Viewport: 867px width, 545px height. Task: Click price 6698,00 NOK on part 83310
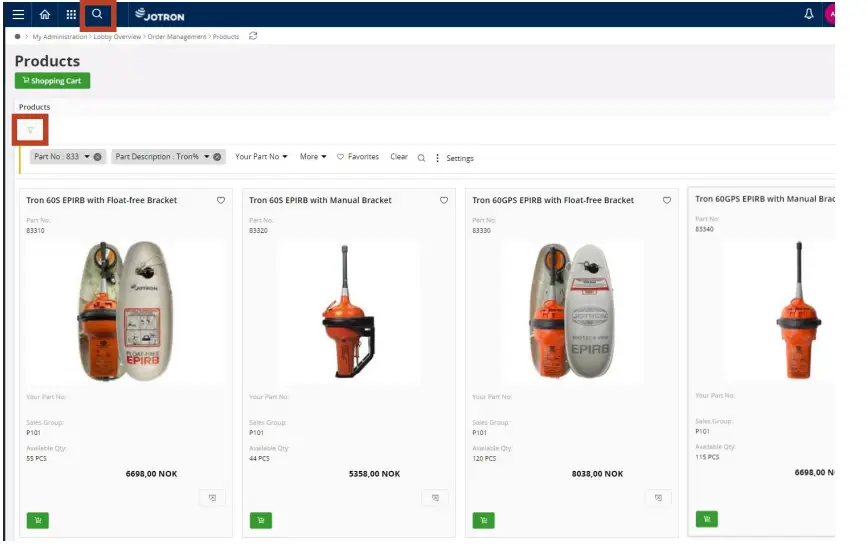click(x=152, y=474)
